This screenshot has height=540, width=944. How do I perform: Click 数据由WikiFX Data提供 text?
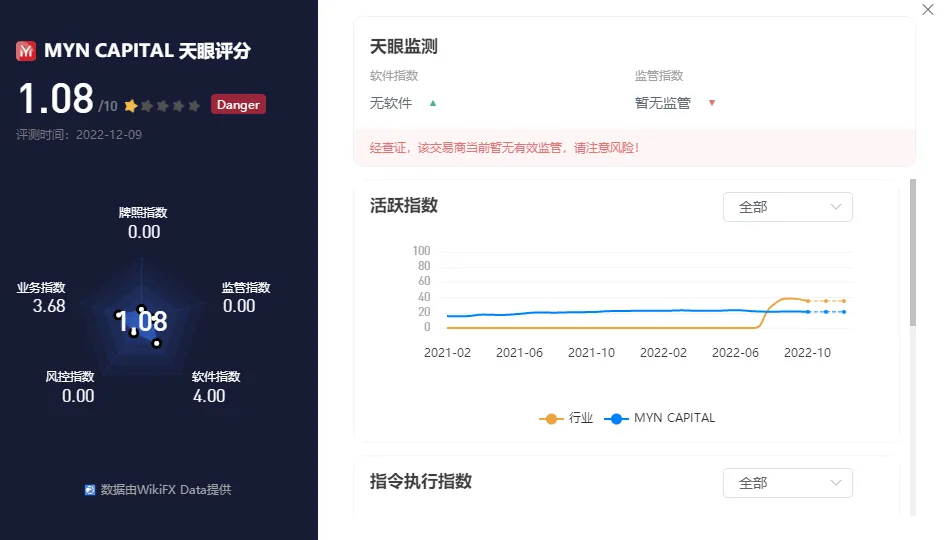(166, 490)
